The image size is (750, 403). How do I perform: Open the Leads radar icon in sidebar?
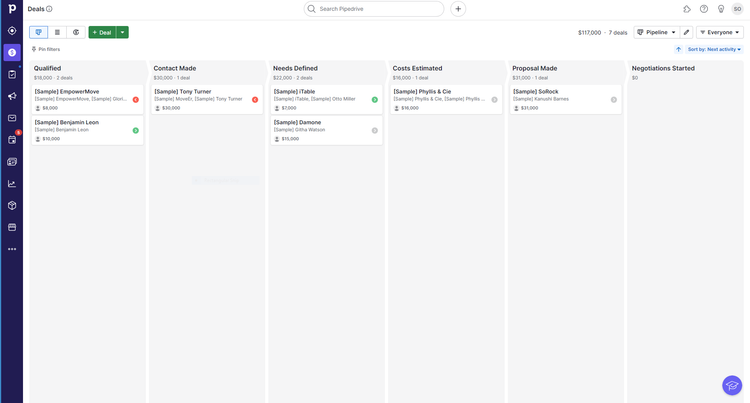12,31
